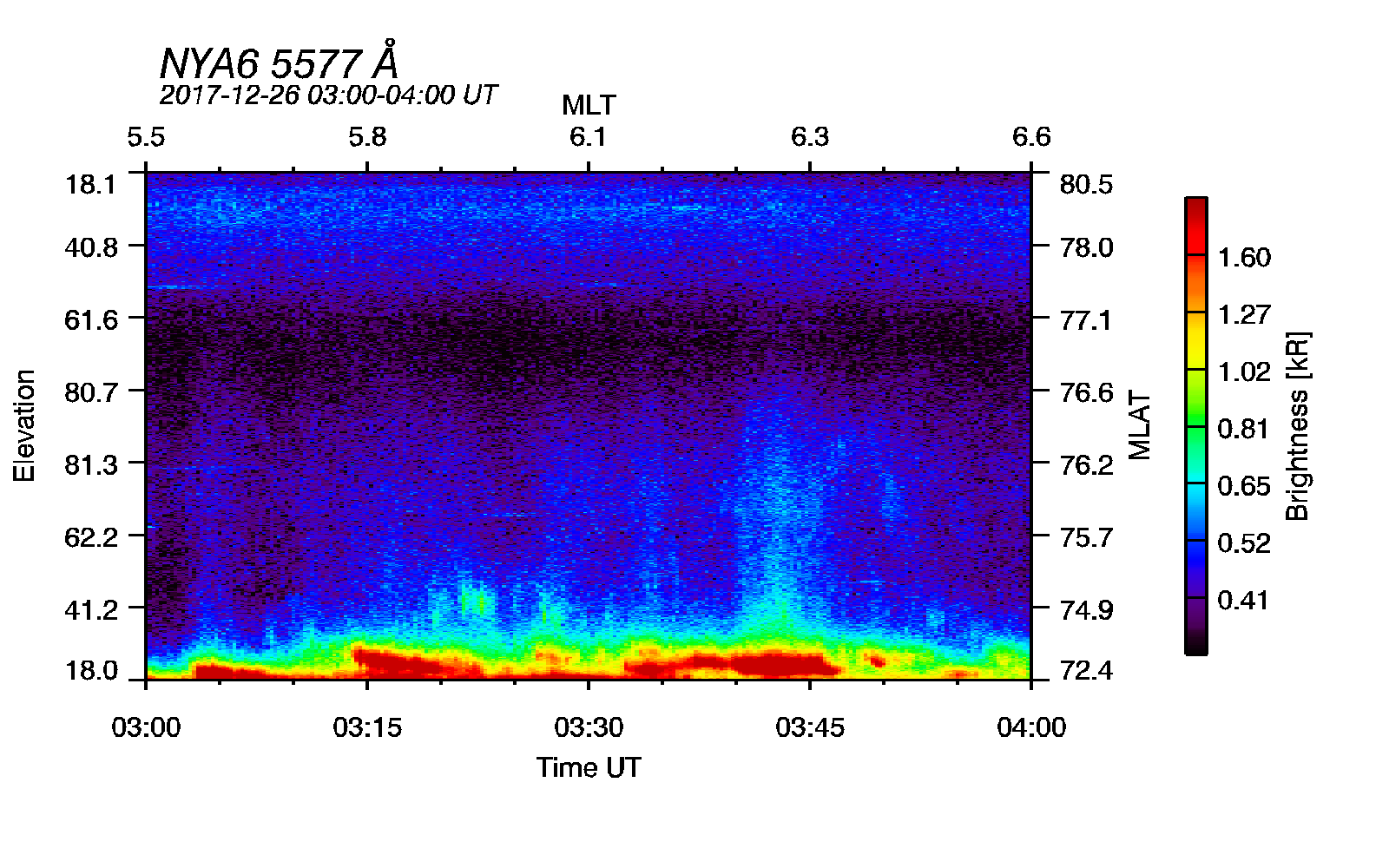The height and width of the screenshot is (868, 1389).
Task: Click the 6.3 MLT tick label
Action: click(x=810, y=137)
